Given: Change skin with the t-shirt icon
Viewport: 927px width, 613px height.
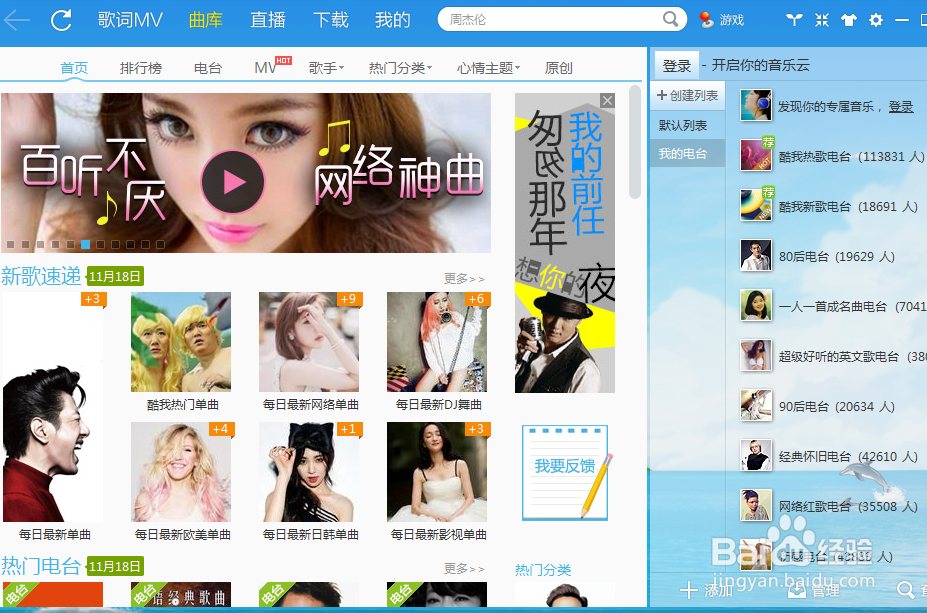Looking at the screenshot, I should (849, 19).
